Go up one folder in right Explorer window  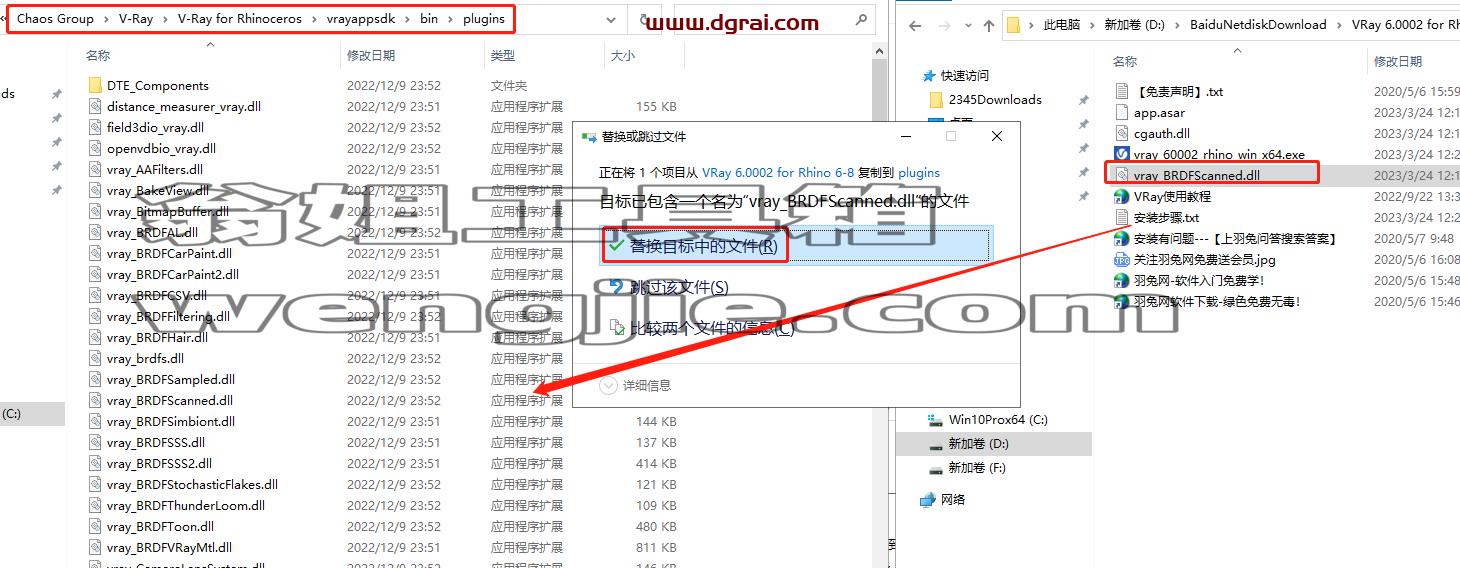[989, 25]
